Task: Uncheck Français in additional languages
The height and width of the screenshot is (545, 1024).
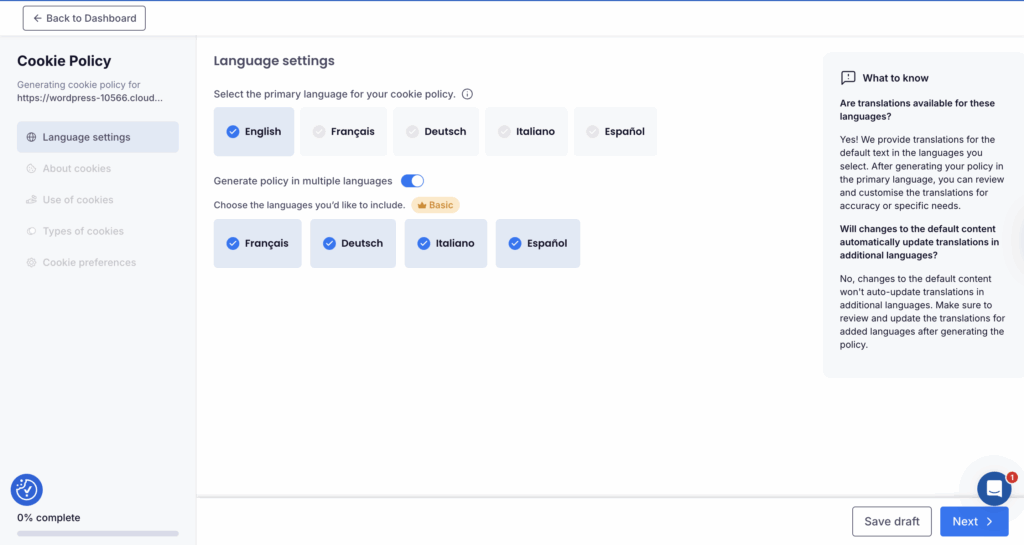Action: (x=257, y=243)
